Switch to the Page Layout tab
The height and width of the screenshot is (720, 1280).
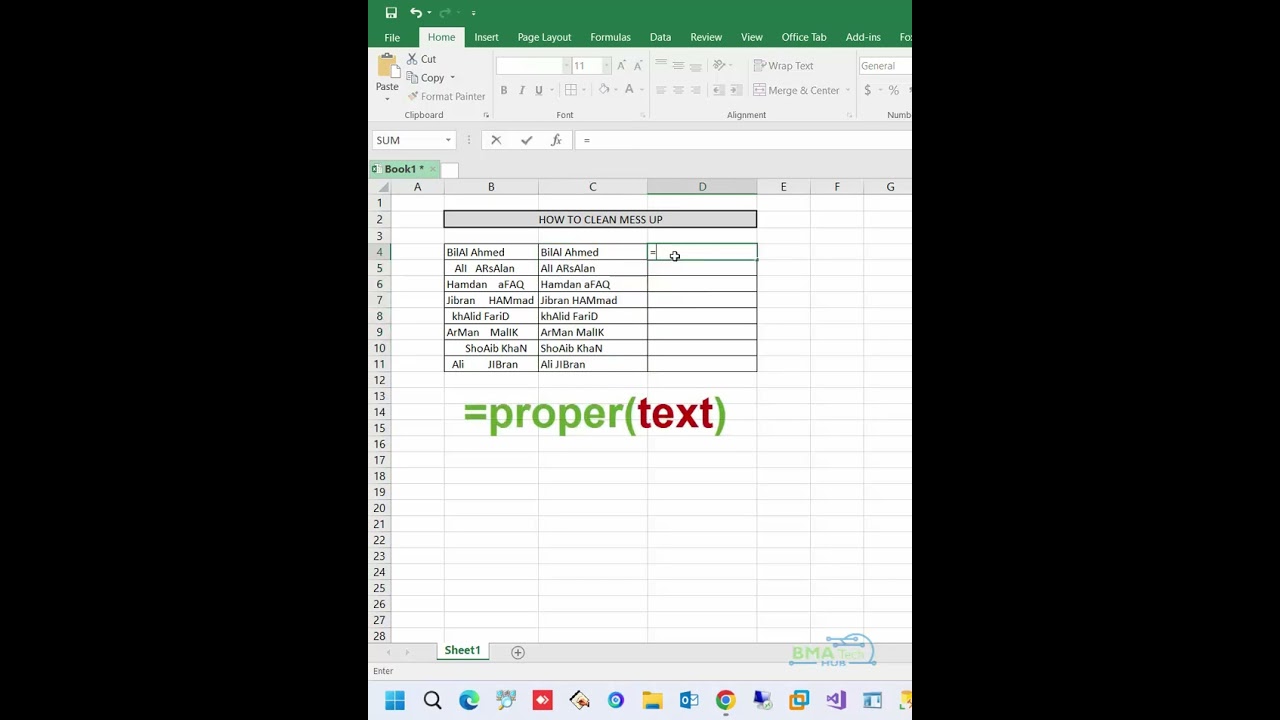(x=544, y=37)
